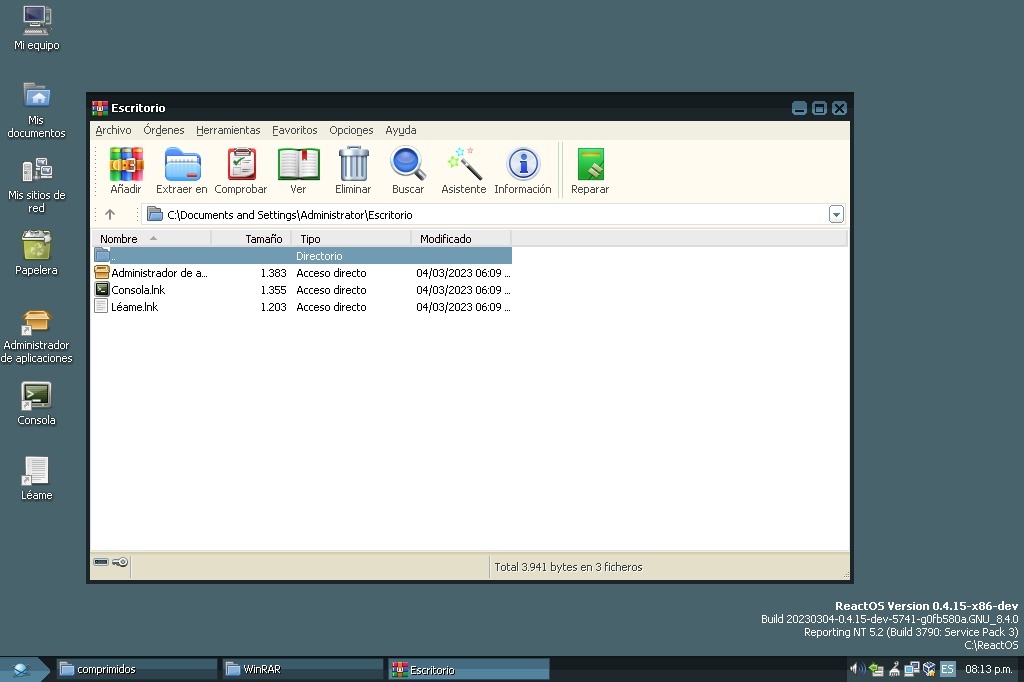Switch to WinRAR taskbar button
The image size is (1024, 682).
pyautogui.click(x=302, y=669)
